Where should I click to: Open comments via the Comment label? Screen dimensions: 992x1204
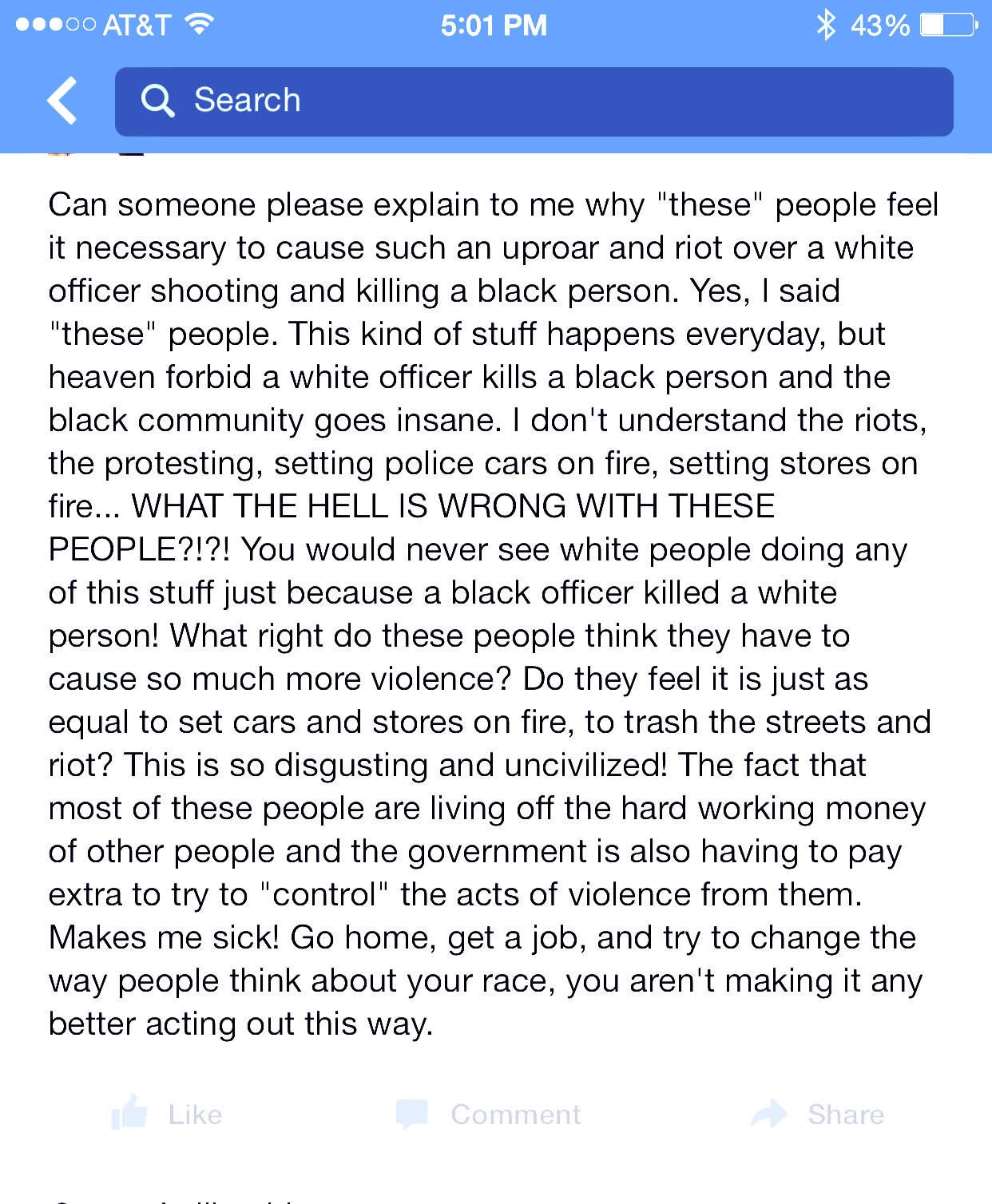coord(516,1115)
